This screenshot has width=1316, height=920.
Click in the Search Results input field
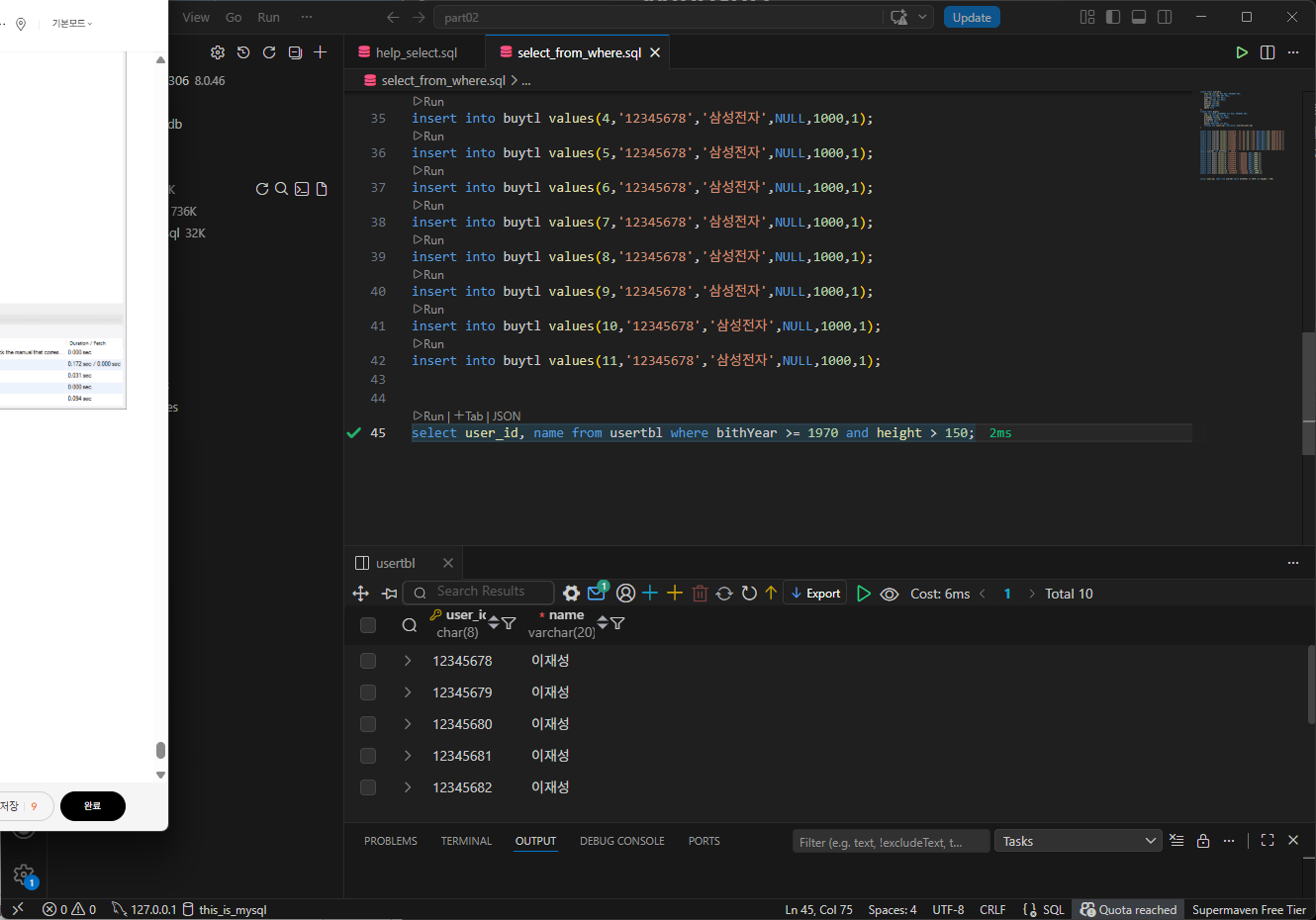pos(479,592)
